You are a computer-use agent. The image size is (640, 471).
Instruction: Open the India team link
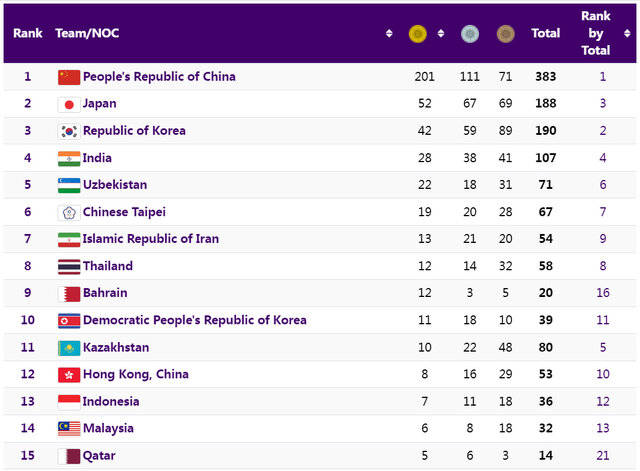[97, 158]
